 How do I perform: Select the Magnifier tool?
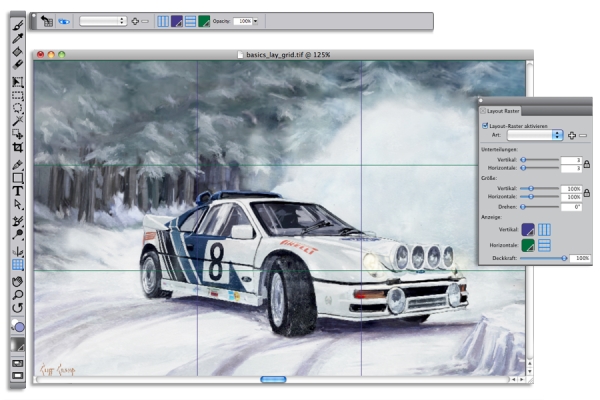click(18, 295)
